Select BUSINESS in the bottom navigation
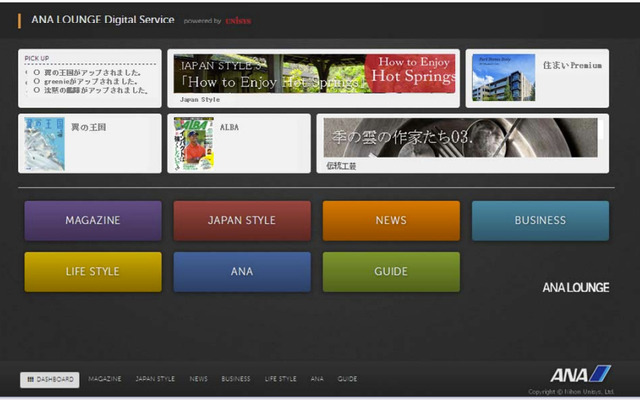This screenshot has height=400, width=640. pyautogui.click(x=236, y=379)
